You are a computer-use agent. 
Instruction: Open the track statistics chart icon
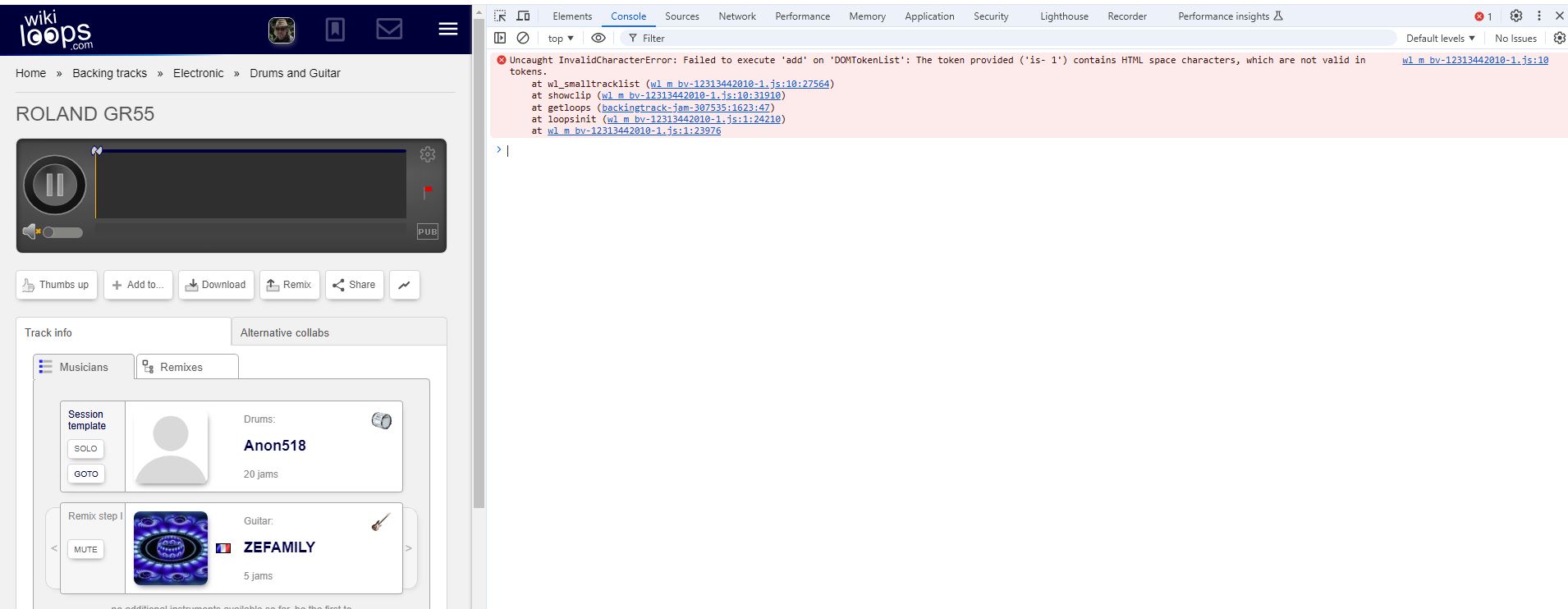(405, 285)
